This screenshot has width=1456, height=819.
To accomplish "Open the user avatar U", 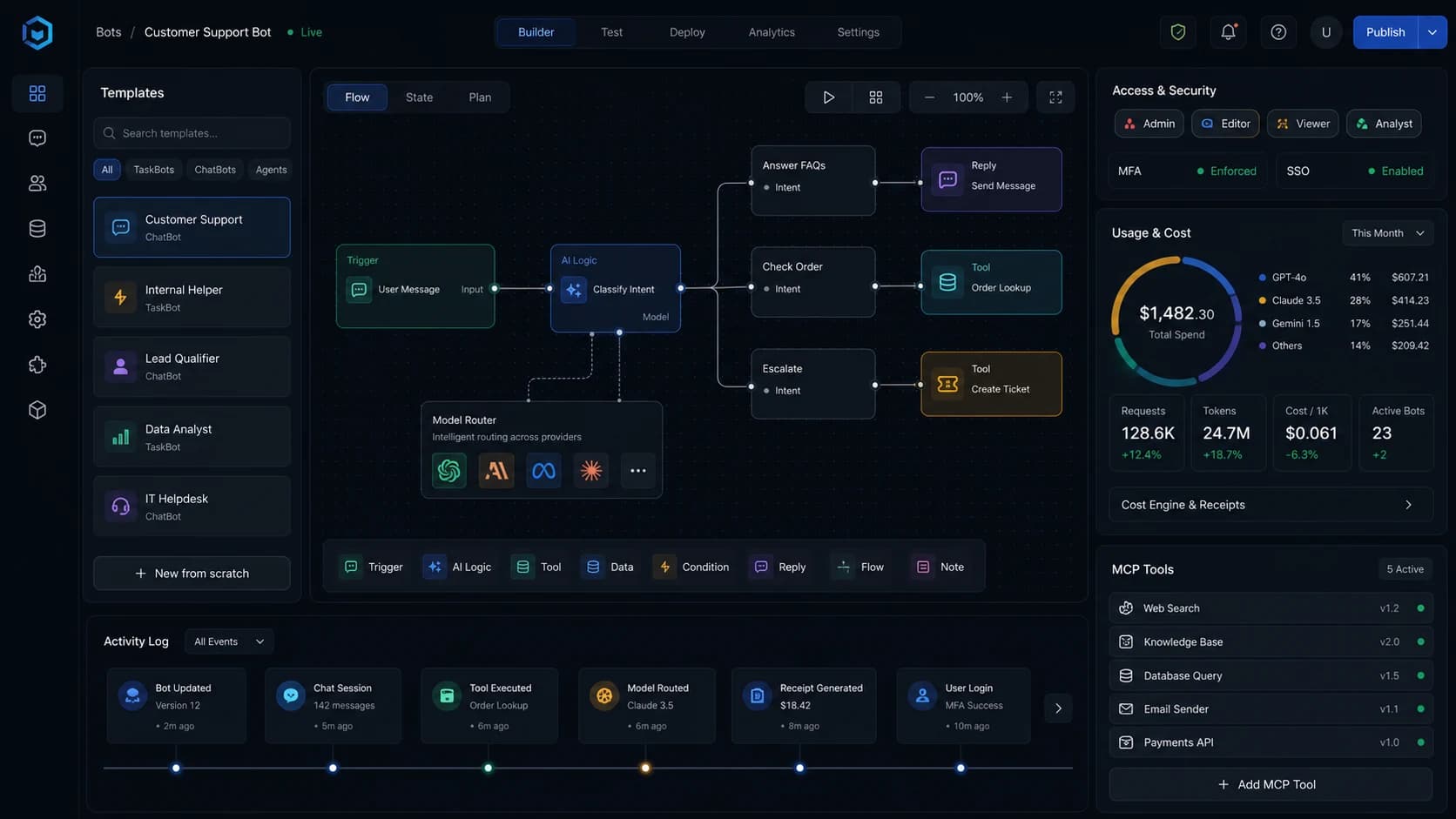I will coord(1326,32).
